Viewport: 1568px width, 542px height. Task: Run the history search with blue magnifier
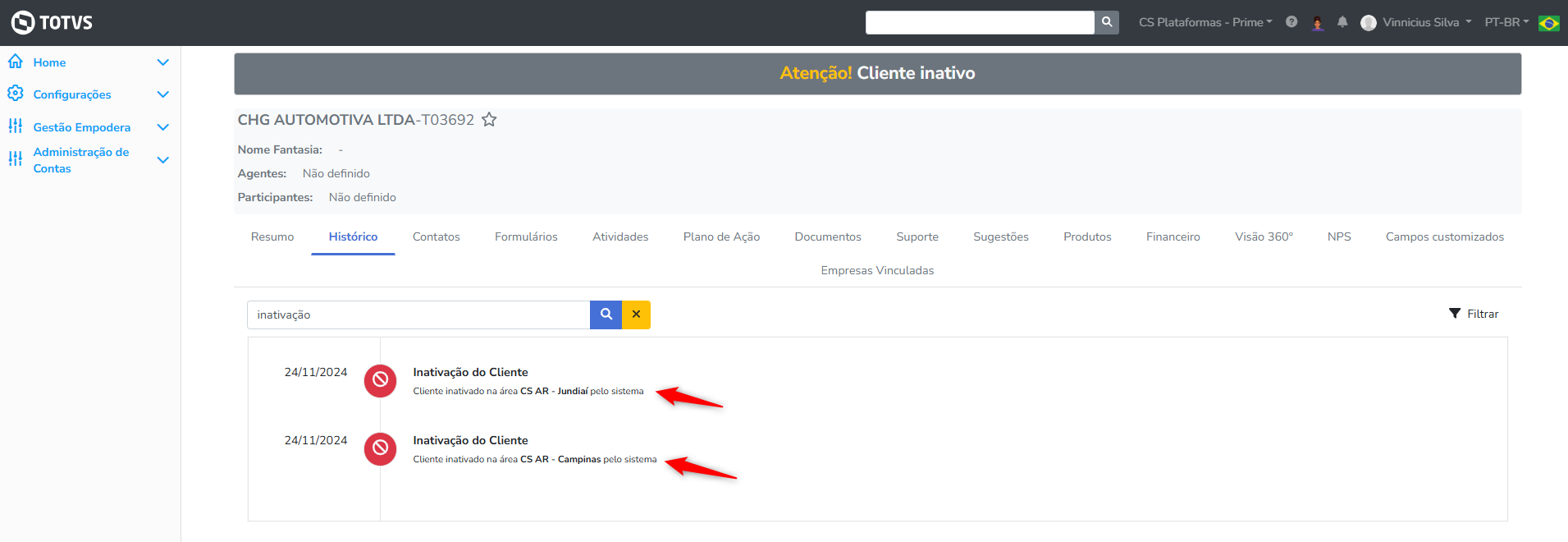(x=606, y=315)
